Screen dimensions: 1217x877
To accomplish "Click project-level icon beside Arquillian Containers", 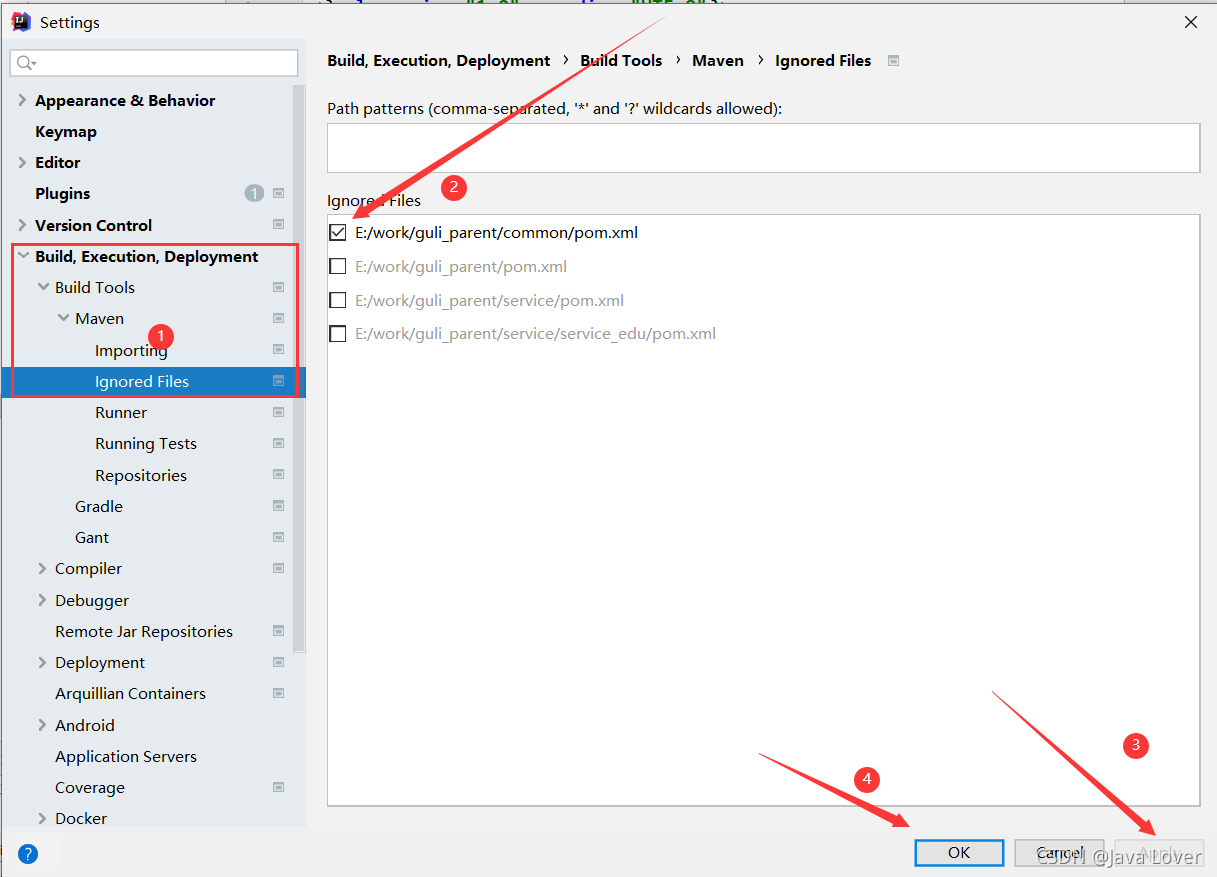I will (x=279, y=693).
